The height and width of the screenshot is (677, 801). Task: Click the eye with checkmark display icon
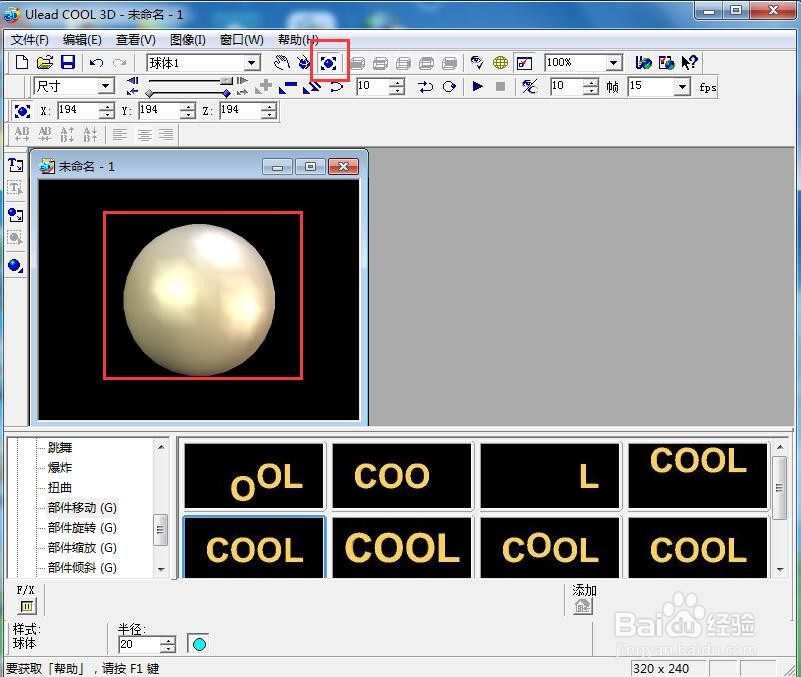(x=477, y=62)
